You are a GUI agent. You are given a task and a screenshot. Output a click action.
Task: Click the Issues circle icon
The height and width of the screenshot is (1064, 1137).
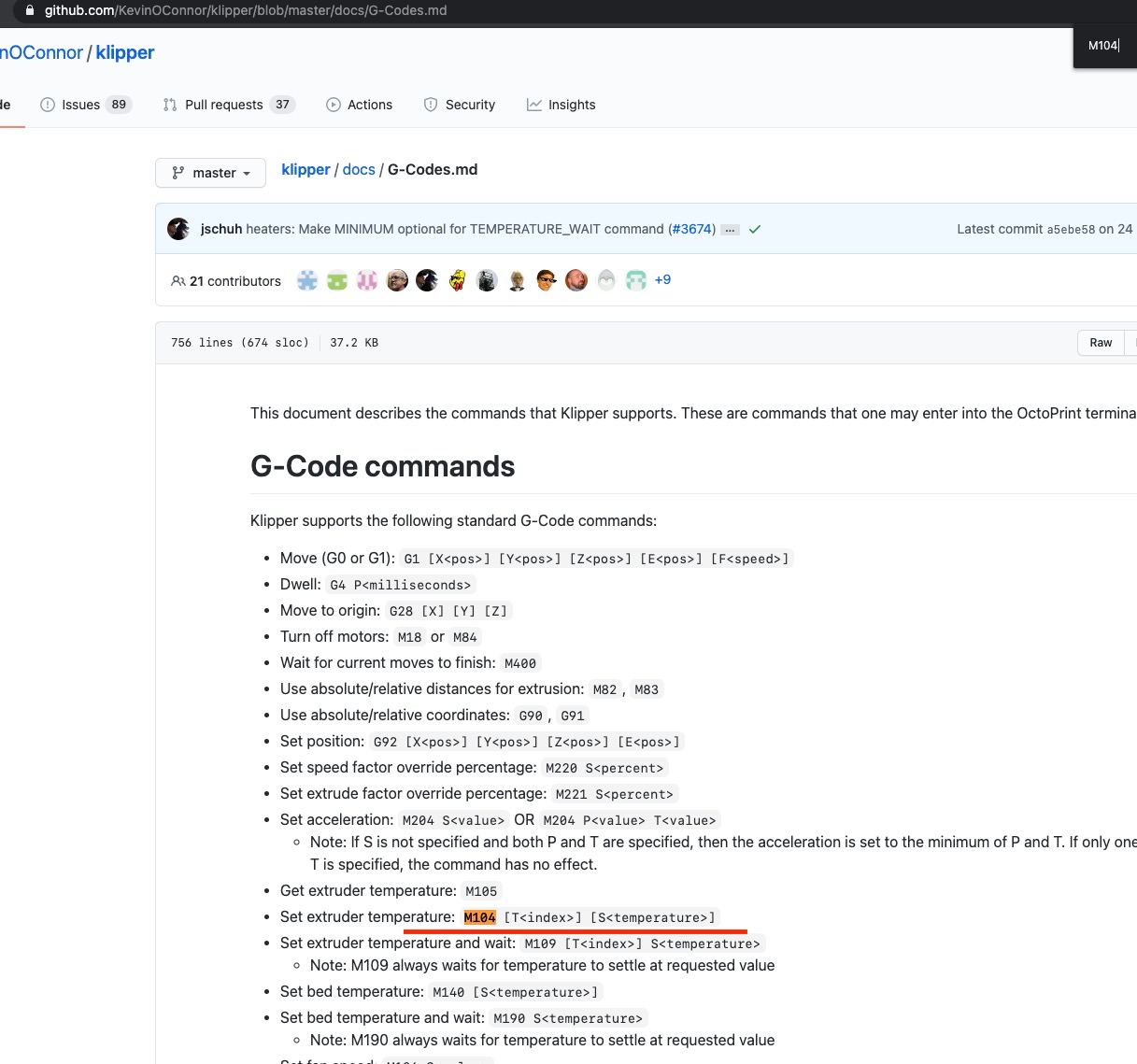pos(48,105)
